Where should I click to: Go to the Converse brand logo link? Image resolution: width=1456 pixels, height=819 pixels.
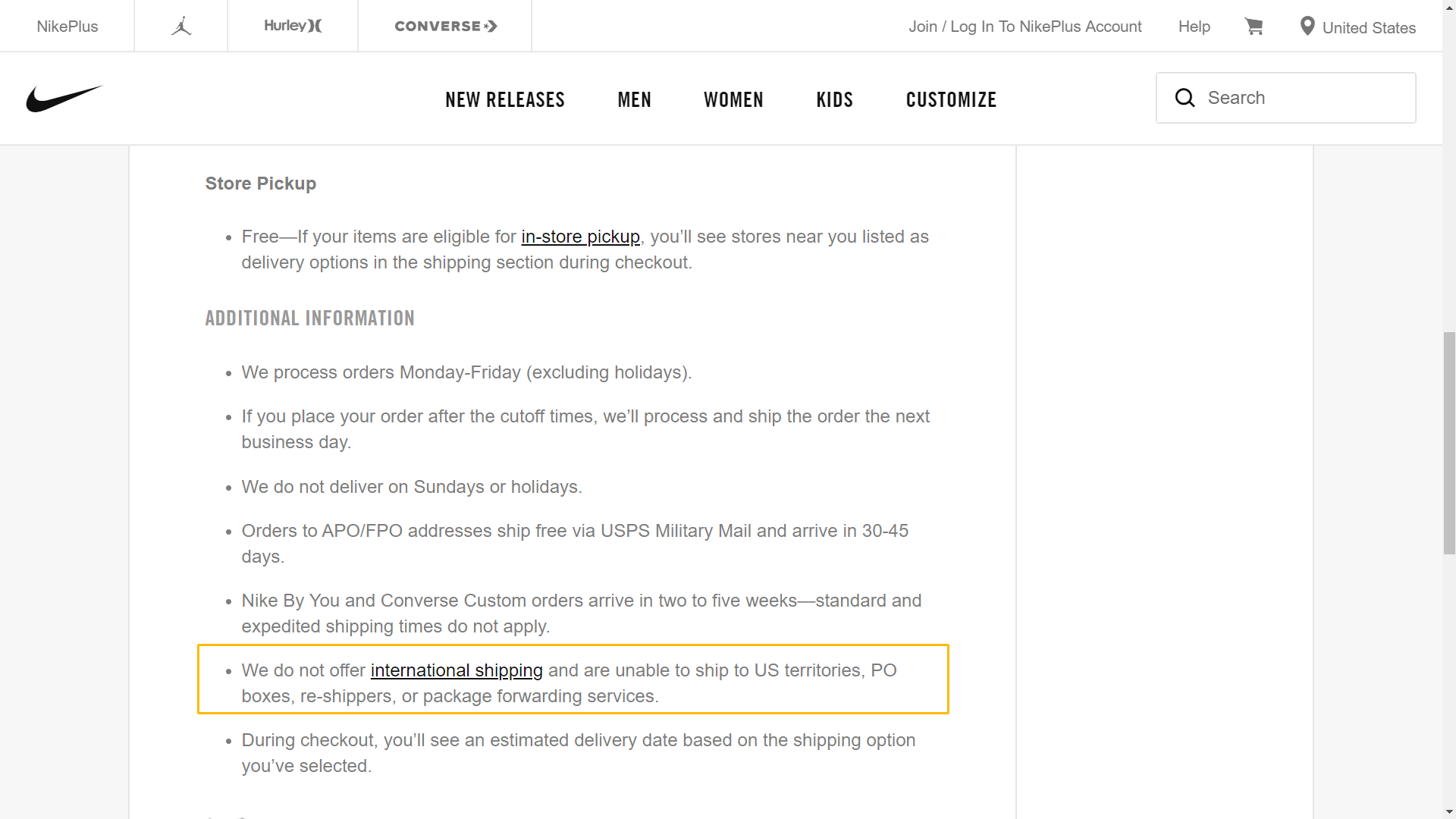click(445, 26)
